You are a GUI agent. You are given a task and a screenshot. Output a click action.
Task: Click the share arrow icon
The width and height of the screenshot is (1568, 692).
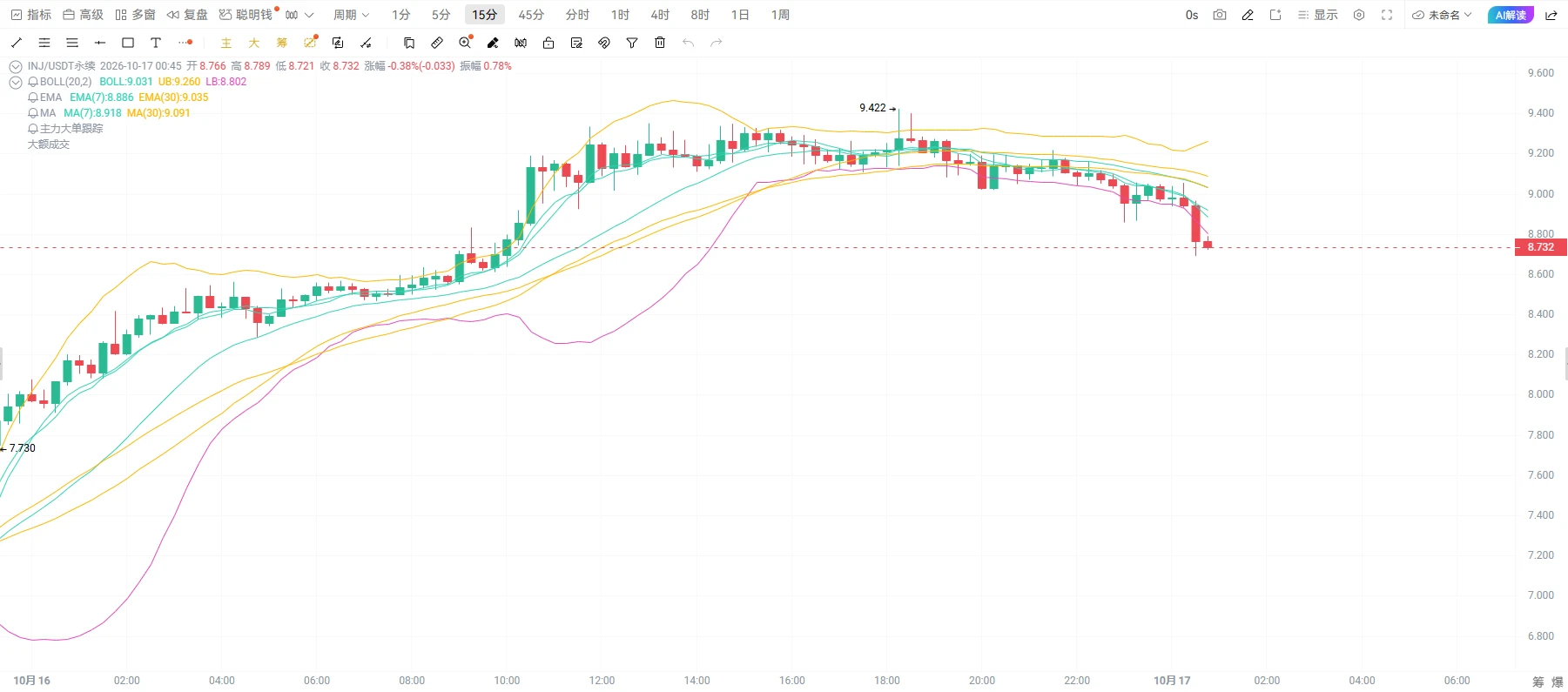tap(1551, 15)
